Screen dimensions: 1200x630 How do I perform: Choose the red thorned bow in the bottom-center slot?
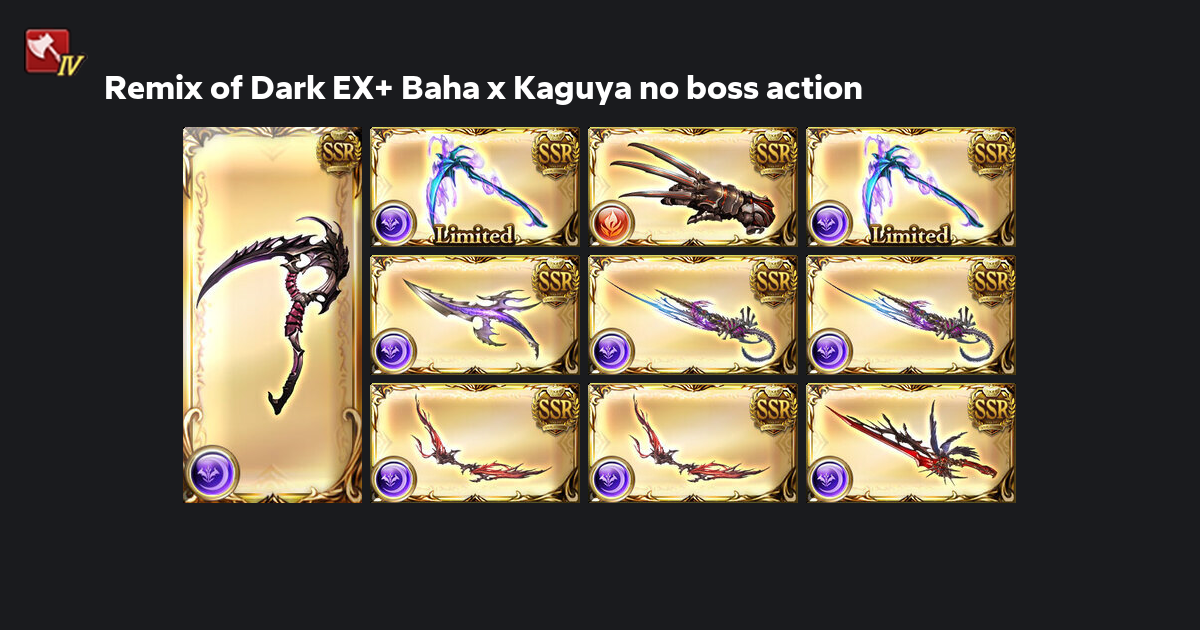point(693,443)
